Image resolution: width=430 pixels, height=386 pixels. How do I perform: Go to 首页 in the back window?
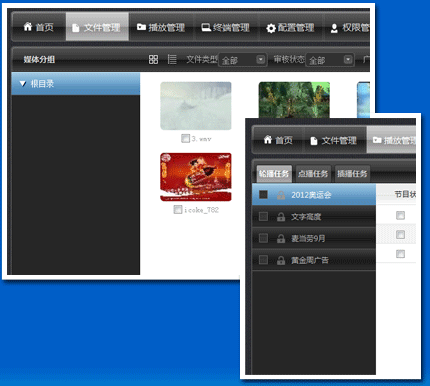[39, 27]
